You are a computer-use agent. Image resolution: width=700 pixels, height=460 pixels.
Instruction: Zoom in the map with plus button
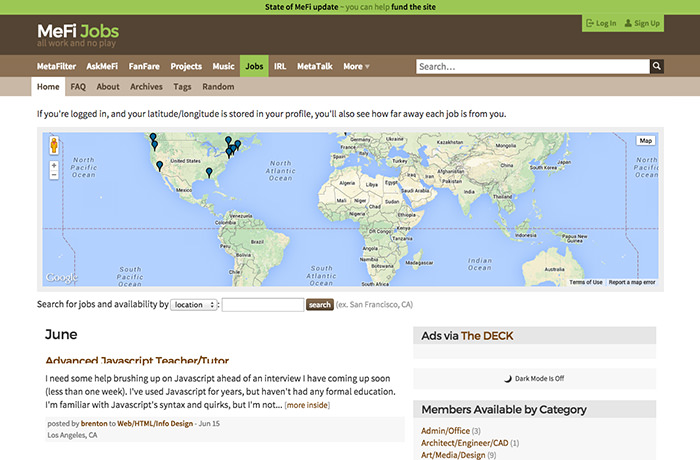[x=54, y=166]
